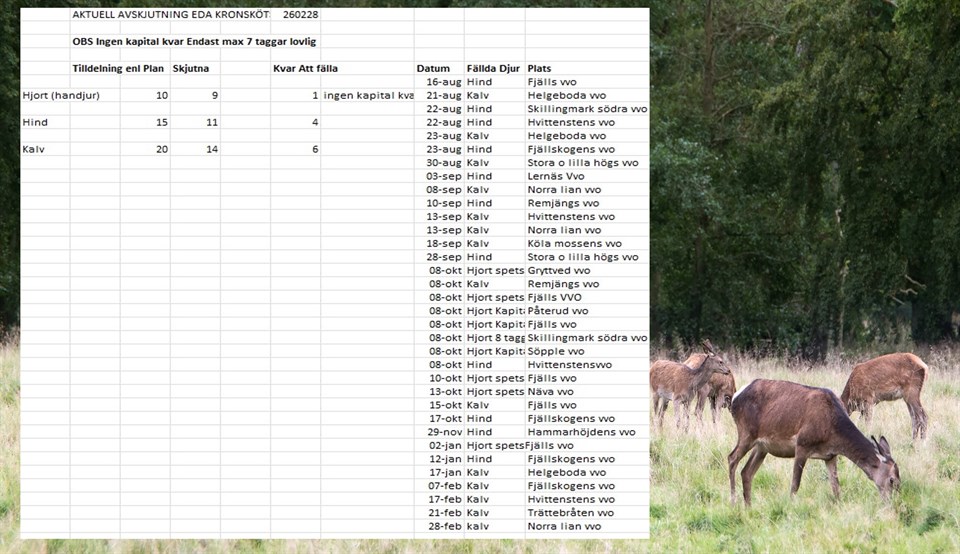Select the Datum column header
Viewport: 960px width, 554px height.
pyautogui.click(x=434, y=68)
